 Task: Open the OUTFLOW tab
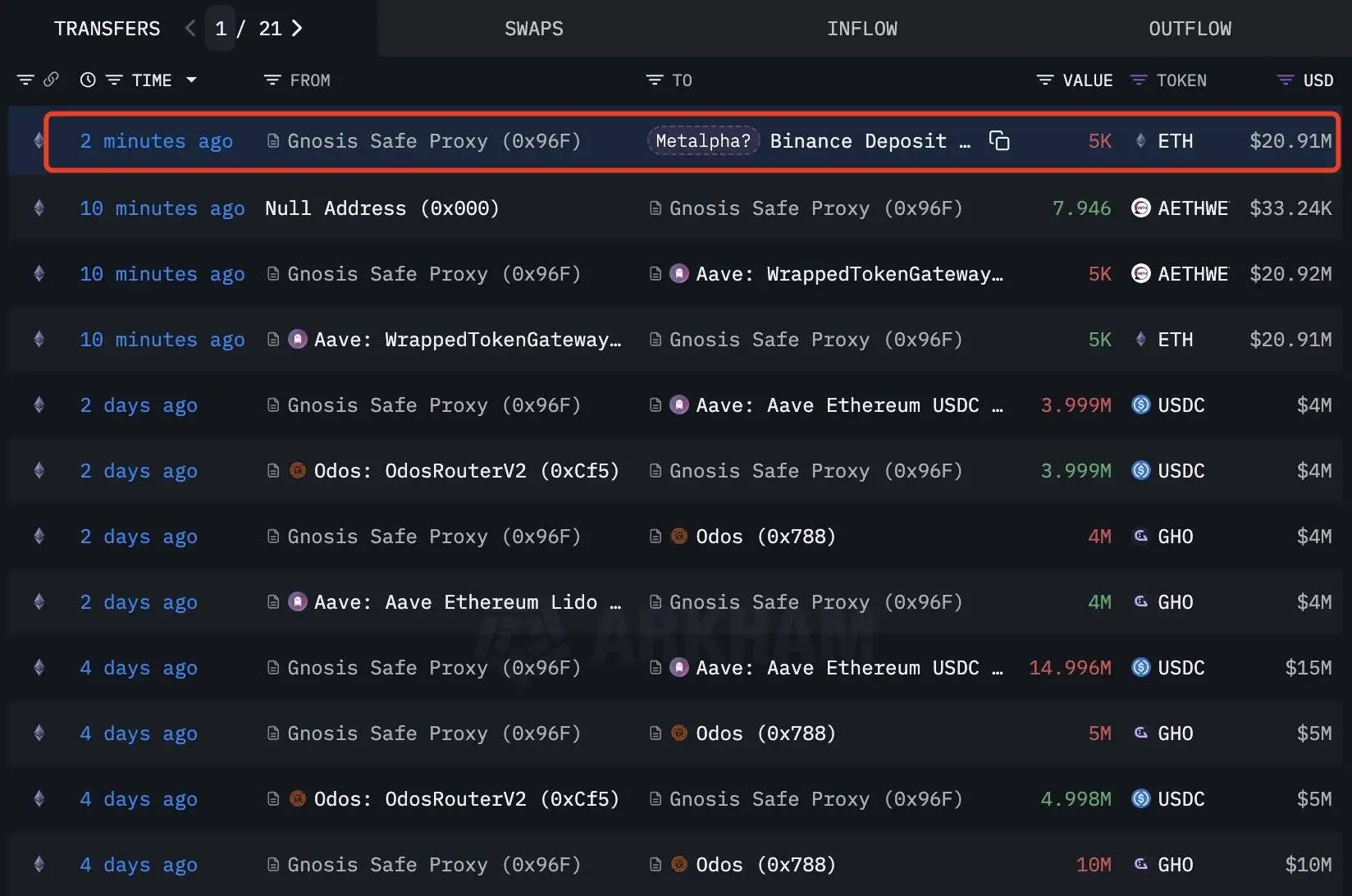point(1190,28)
